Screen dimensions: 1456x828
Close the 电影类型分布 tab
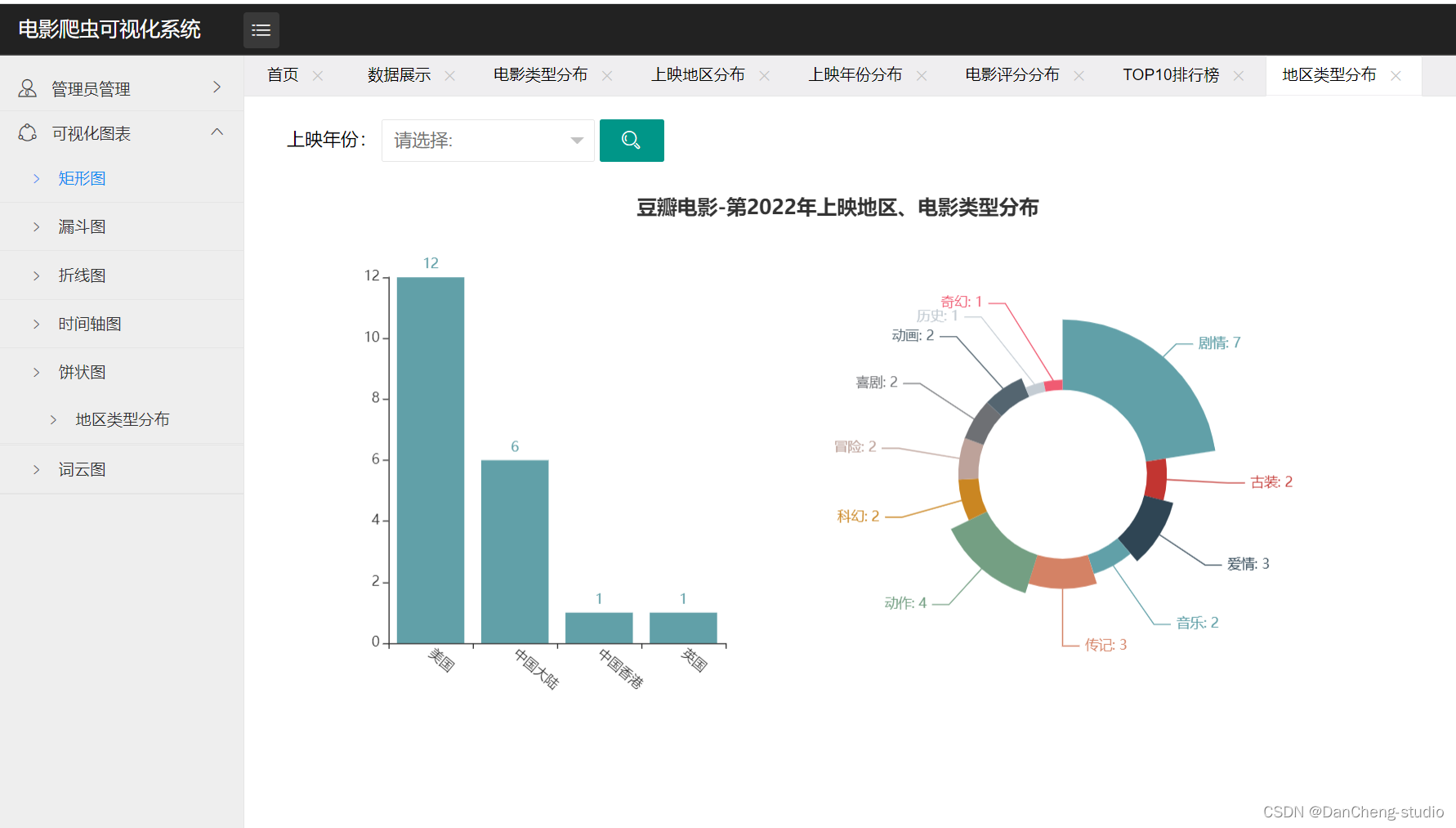607,75
